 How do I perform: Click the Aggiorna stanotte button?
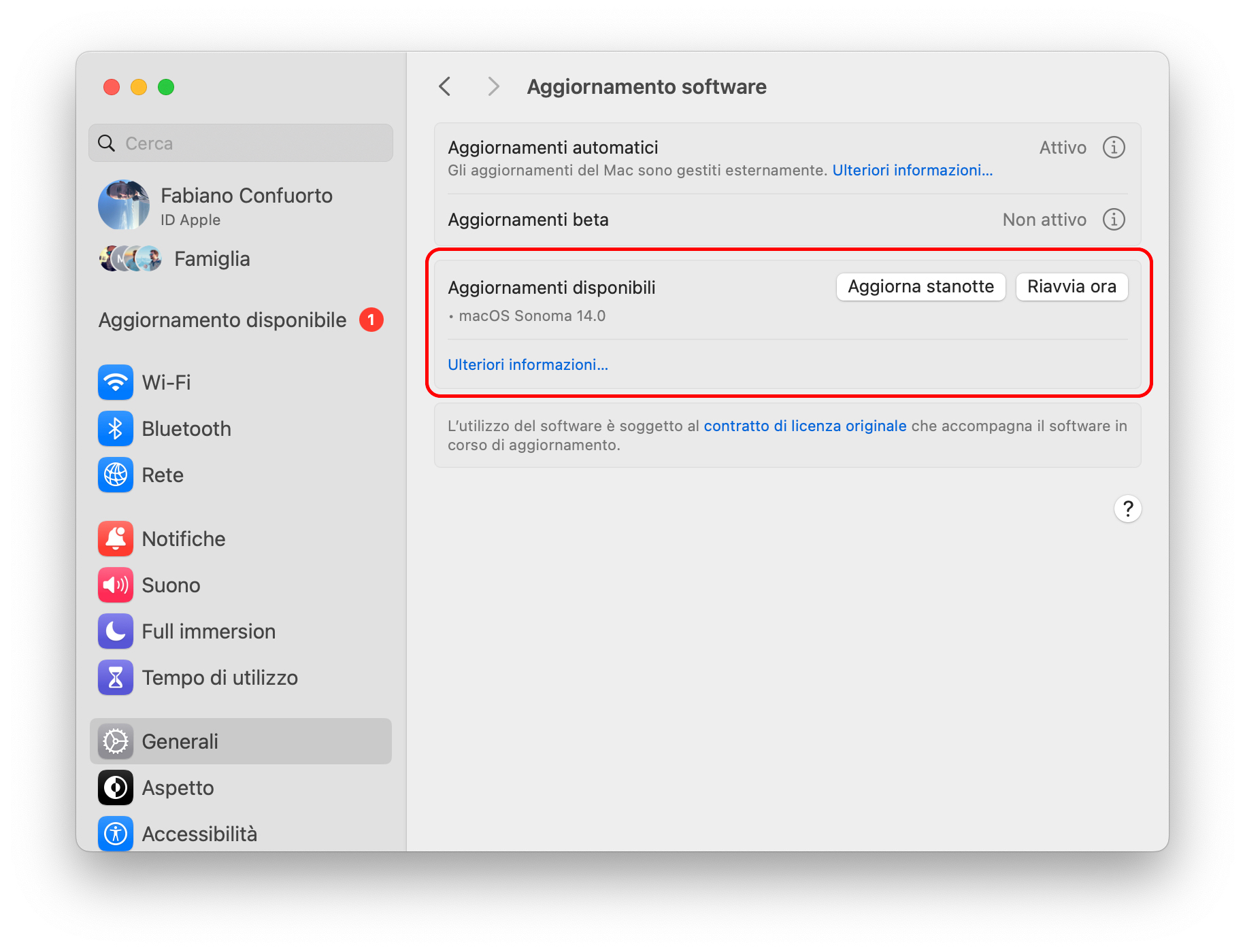point(921,286)
